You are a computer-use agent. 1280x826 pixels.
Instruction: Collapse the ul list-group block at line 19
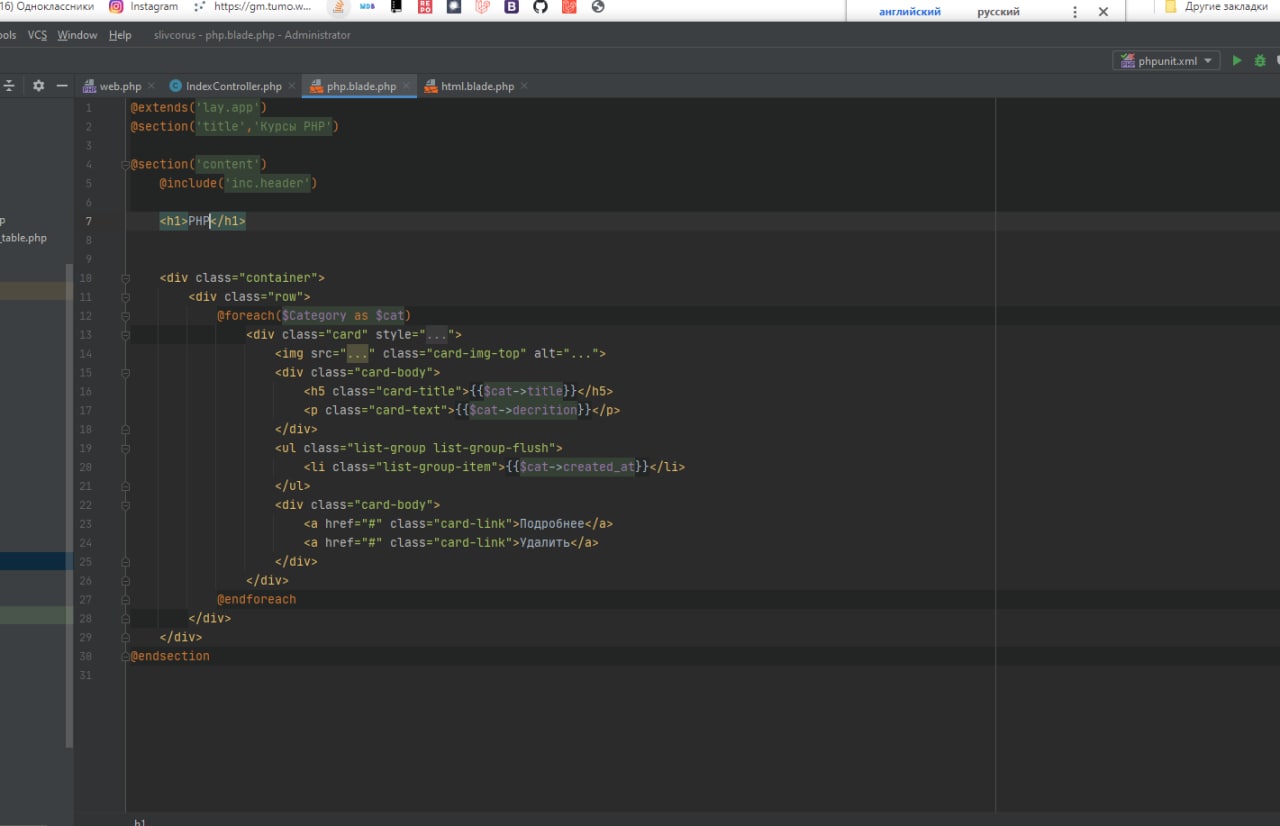point(125,449)
